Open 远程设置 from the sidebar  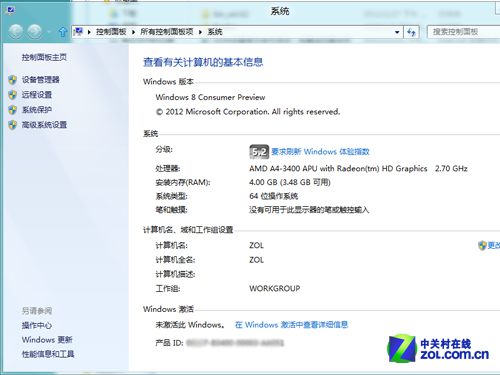click(x=37, y=95)
